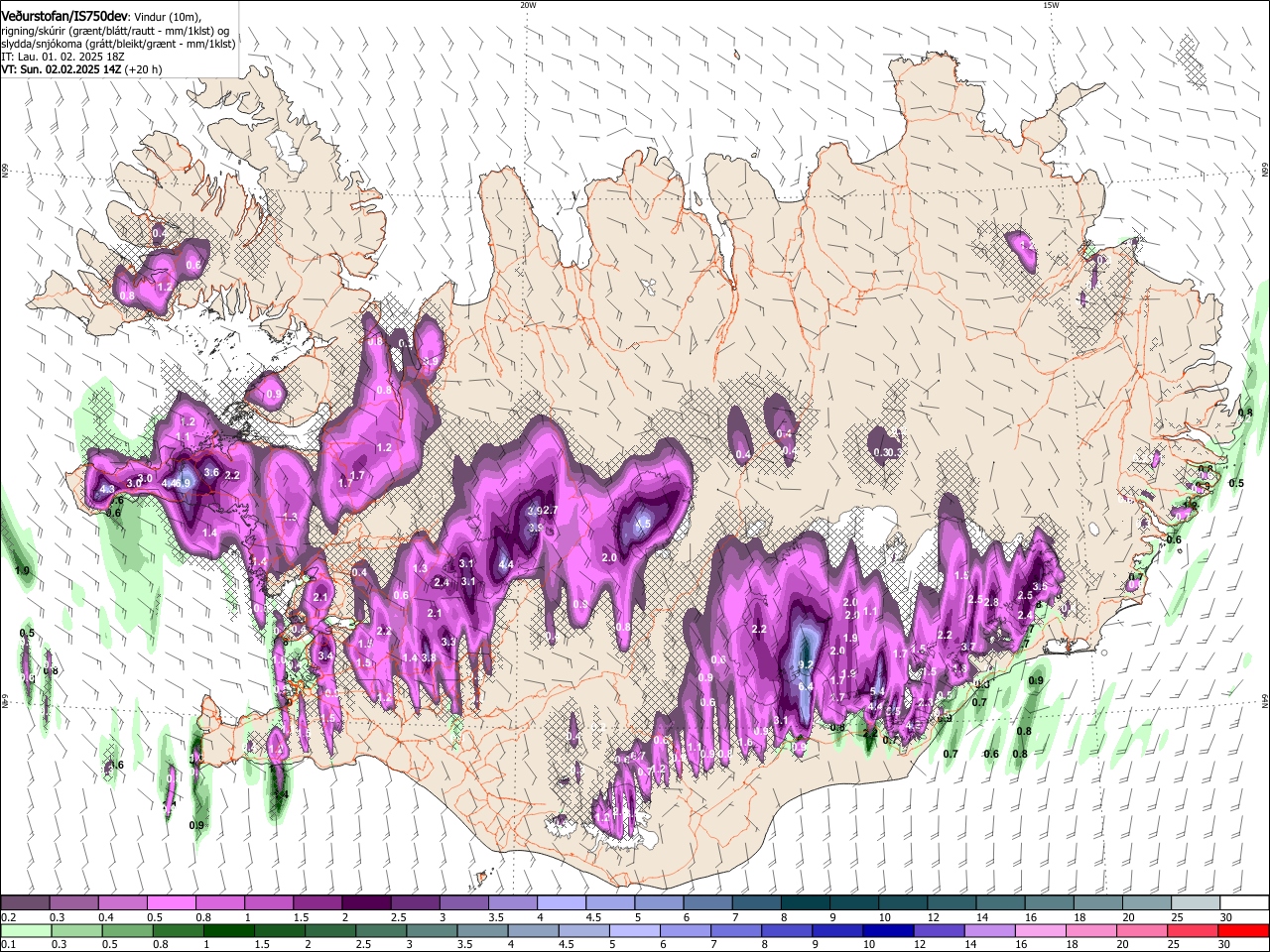Select the 0.8–1 swatch in purple scale
Image resolution: width=1270 pixels, height=952 pixels.
(219, 903)
